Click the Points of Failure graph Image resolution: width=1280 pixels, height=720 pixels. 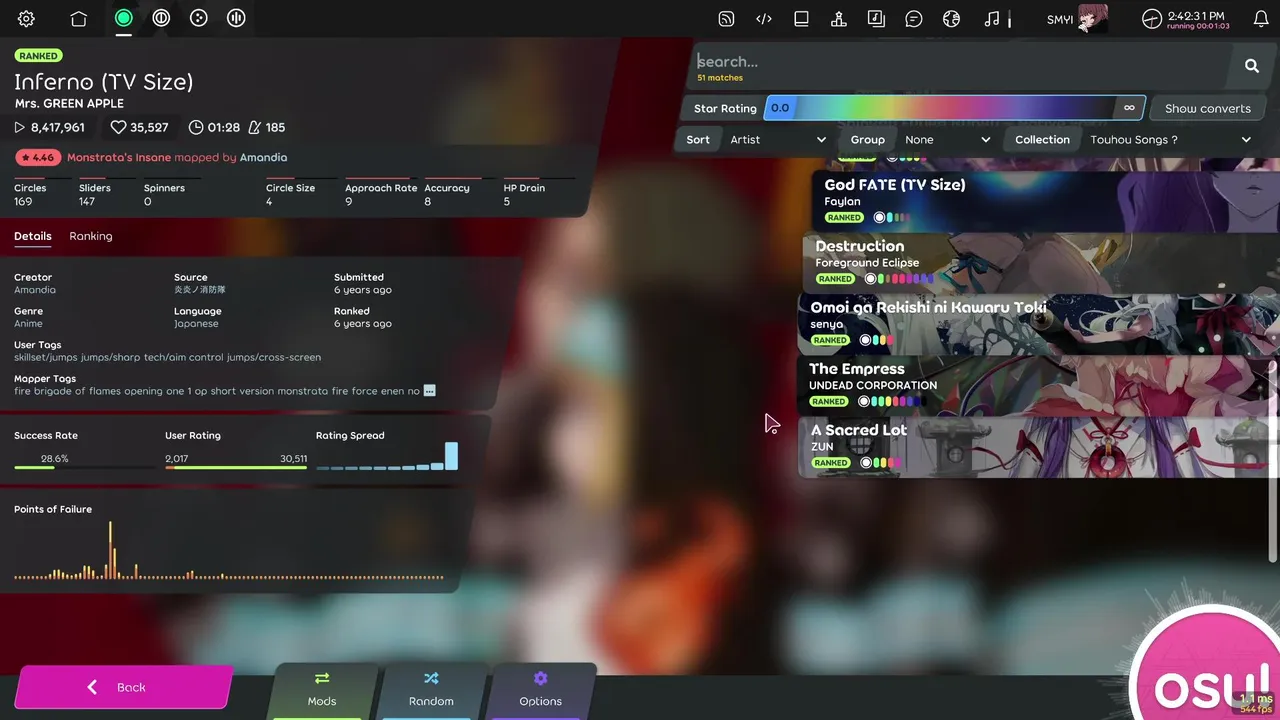tap(229, 550)
